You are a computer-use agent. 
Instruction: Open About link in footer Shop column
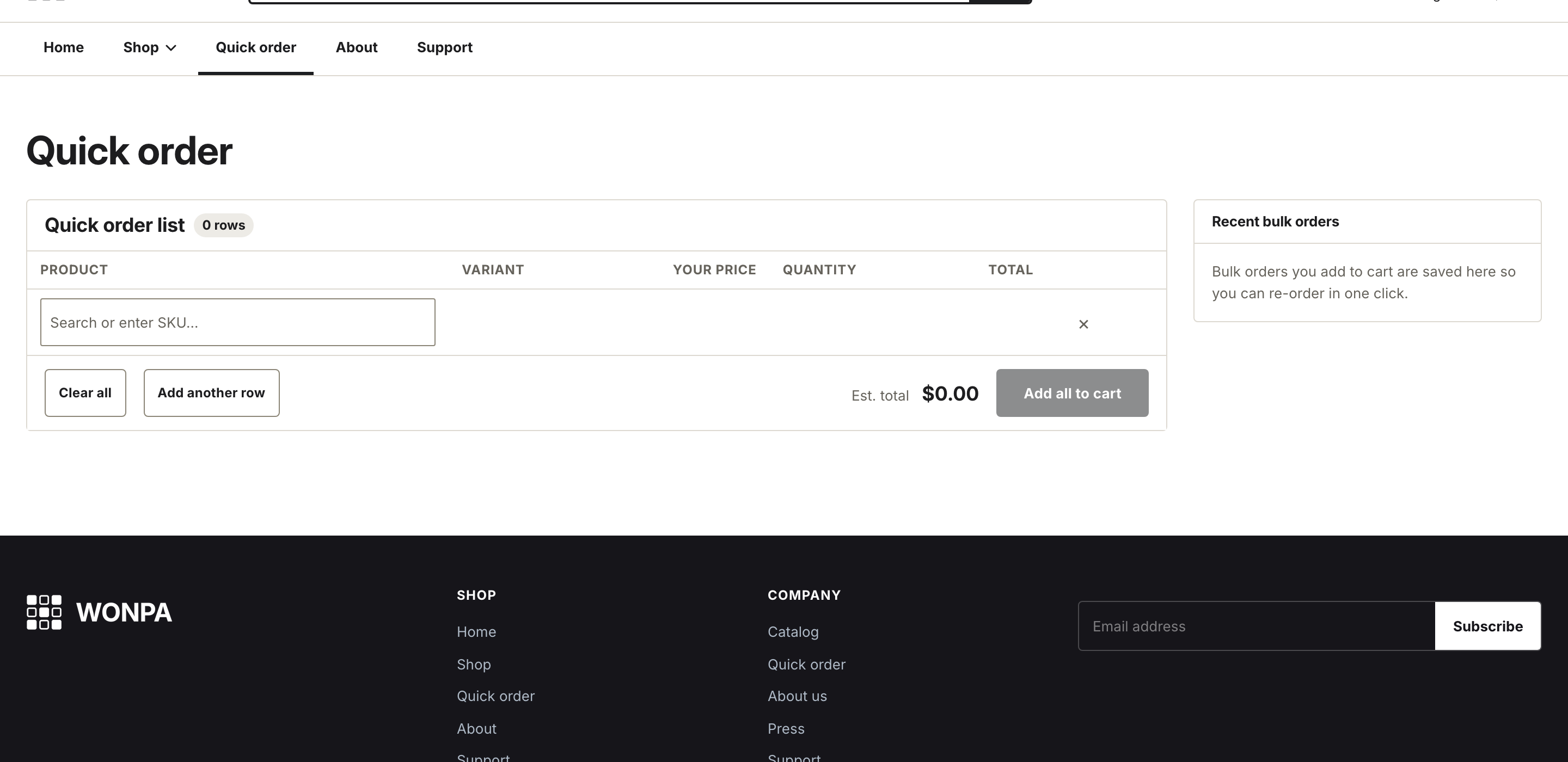tap(476, 729)
